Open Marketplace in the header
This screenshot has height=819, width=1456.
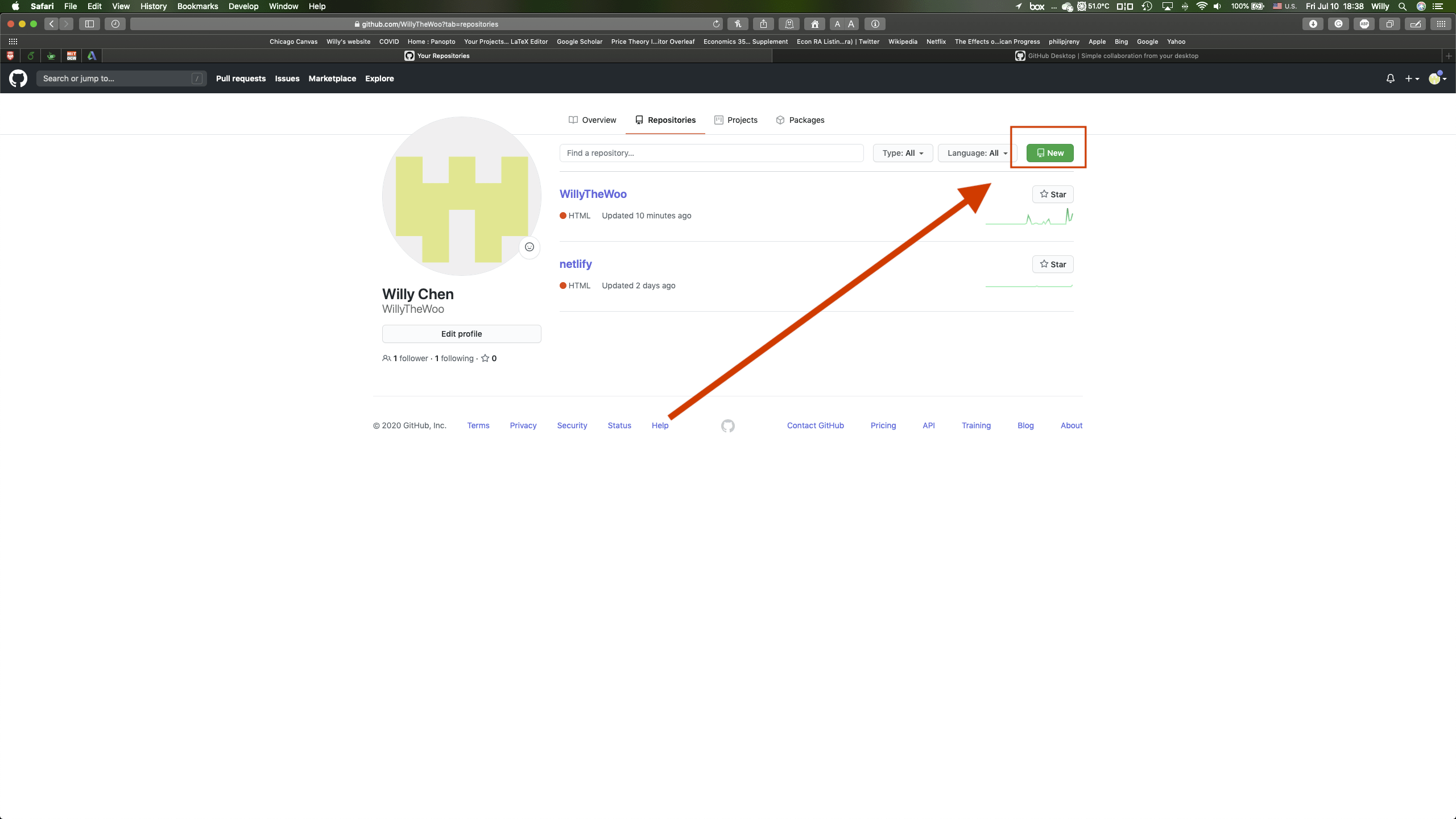coord(332,78)
